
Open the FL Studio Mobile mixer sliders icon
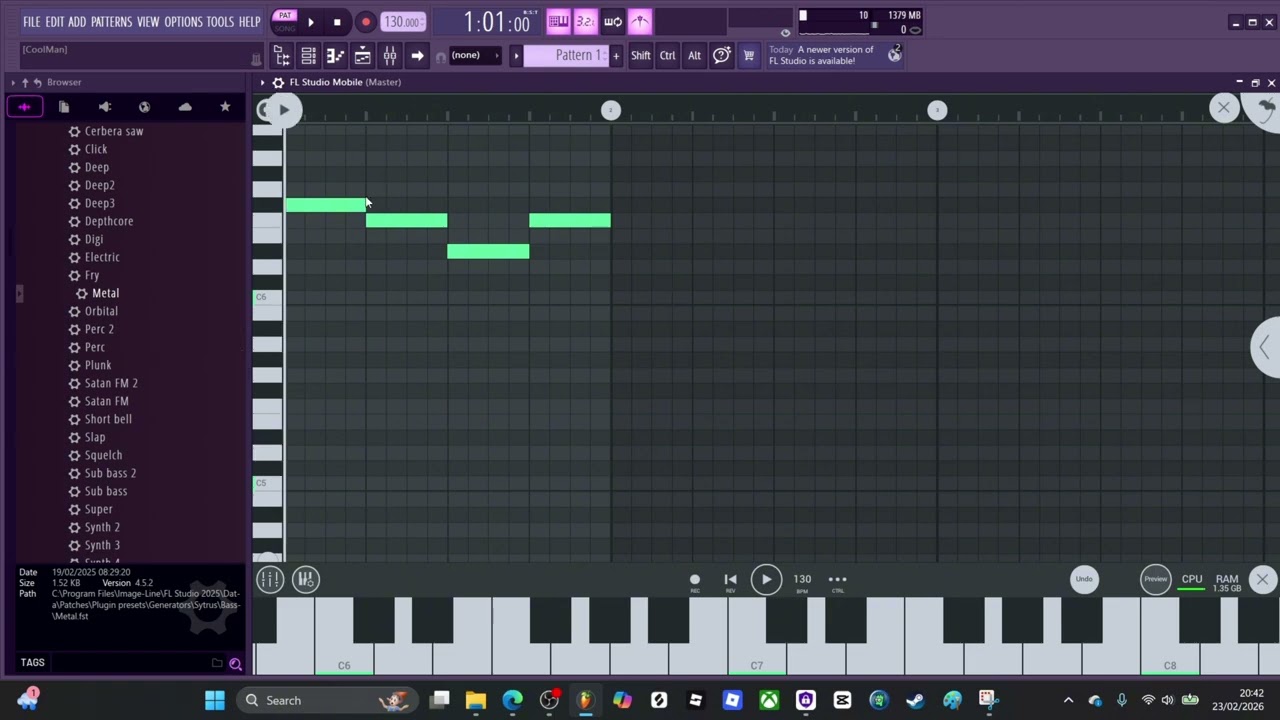click(270, 579)
